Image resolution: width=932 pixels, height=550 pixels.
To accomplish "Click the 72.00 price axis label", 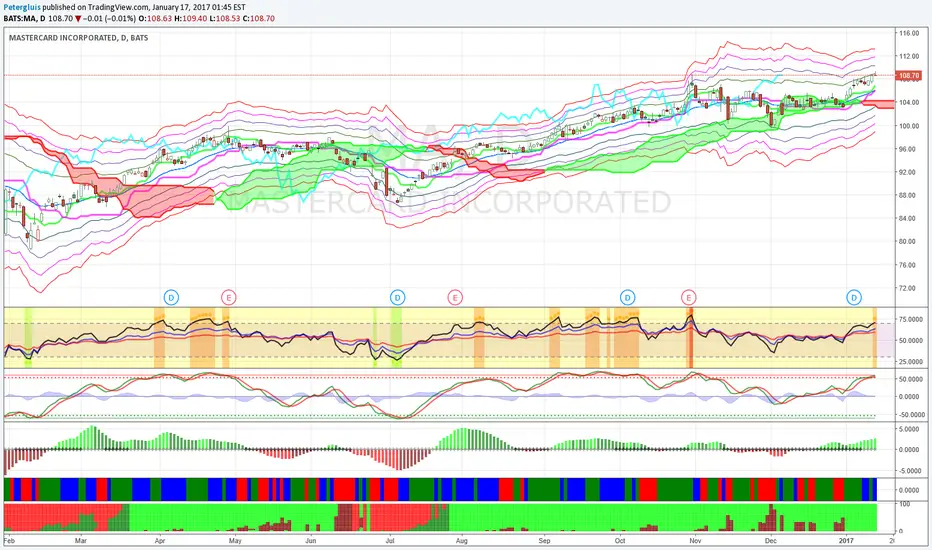I will tap(909, 288).
